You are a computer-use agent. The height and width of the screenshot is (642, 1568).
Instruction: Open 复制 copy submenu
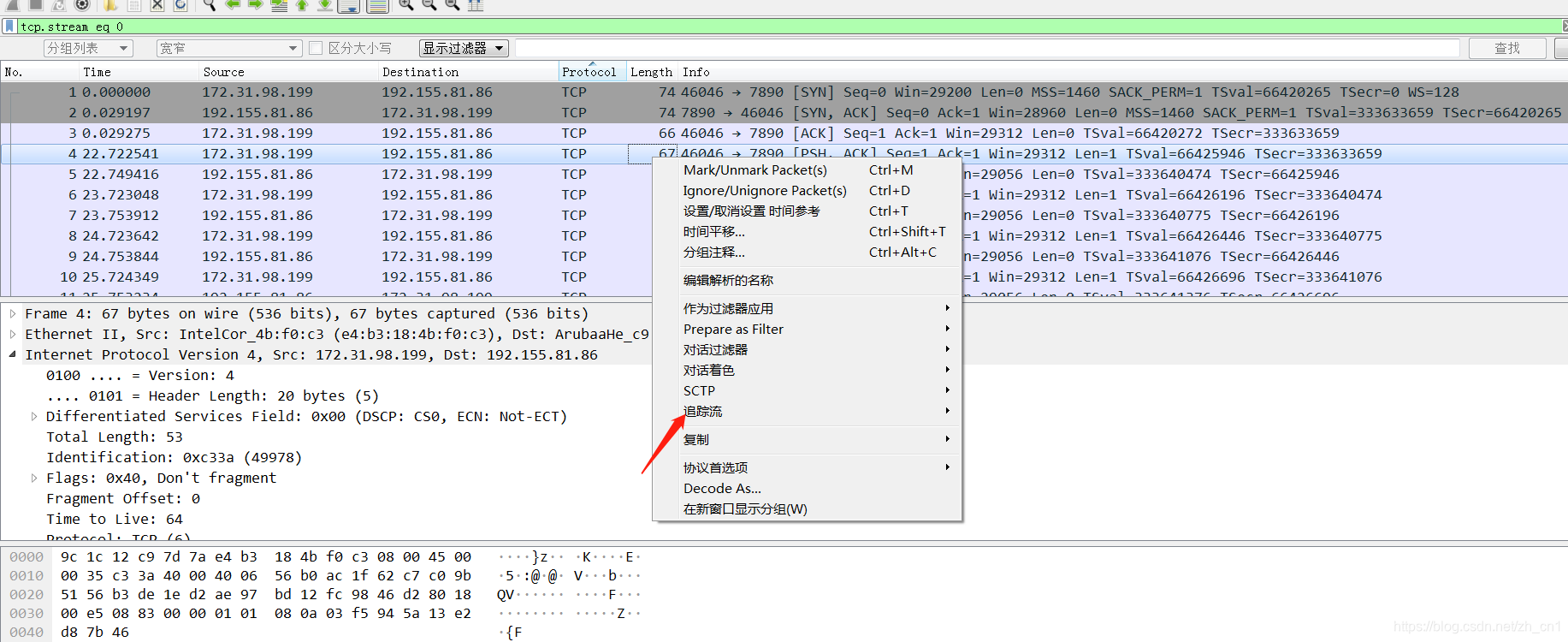807,439
